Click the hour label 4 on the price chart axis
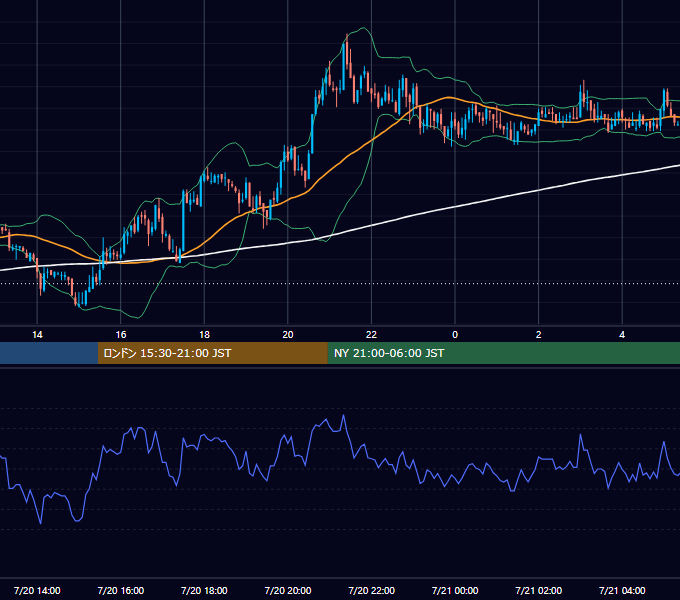Viewport: 680px width, 600px height. pos(622,335)
